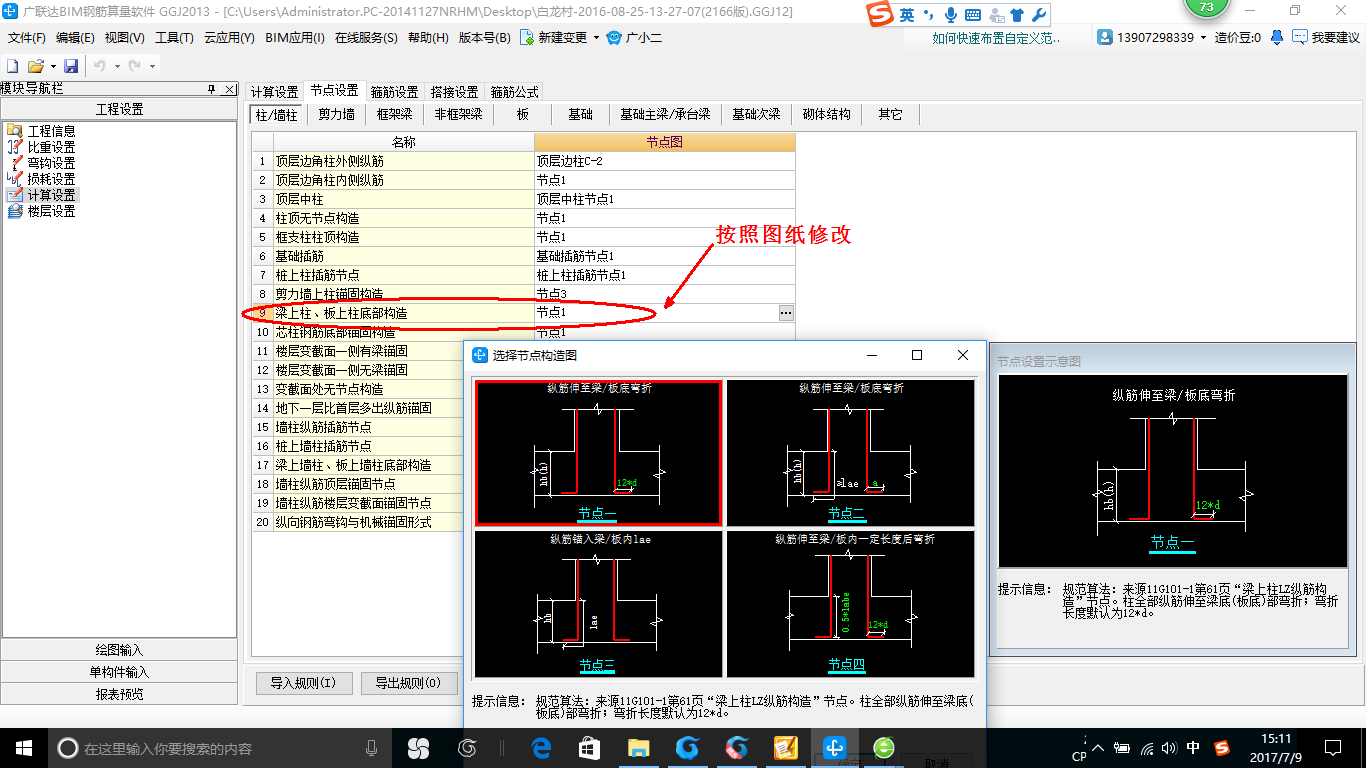Toggle the Sogou 英 language mode
This screenshot has width=1366, height=768.
tap(906, 15)
